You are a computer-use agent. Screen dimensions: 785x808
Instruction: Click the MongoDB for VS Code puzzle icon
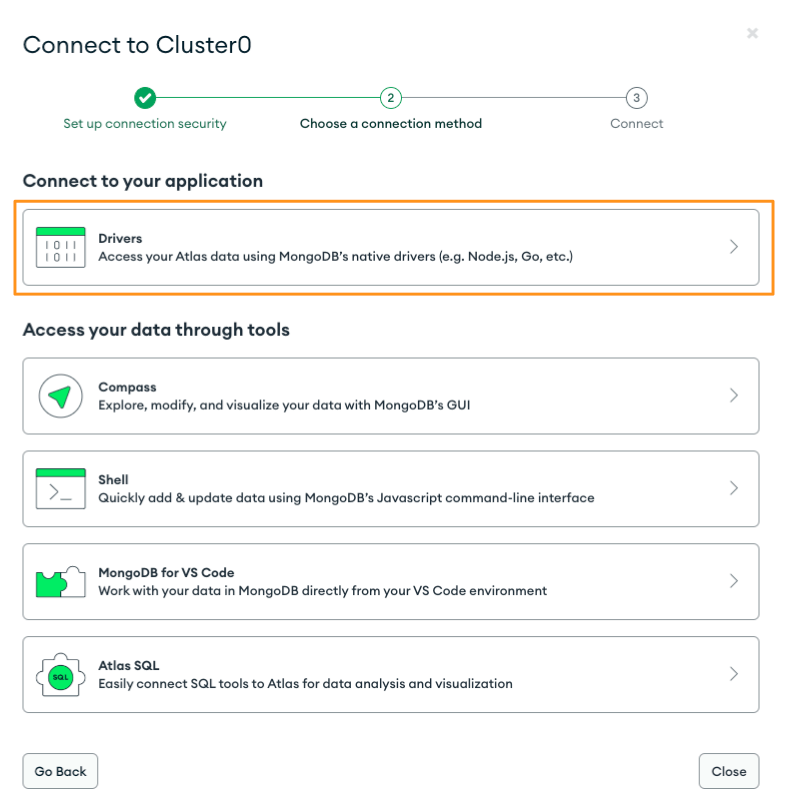pos(60,581)
